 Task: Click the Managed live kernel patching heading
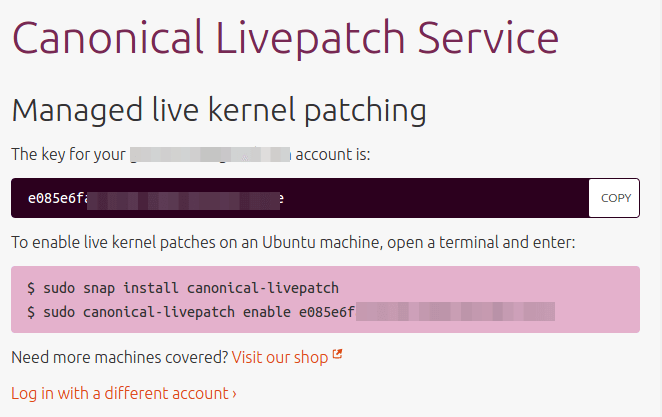click(x=219, y=109)
